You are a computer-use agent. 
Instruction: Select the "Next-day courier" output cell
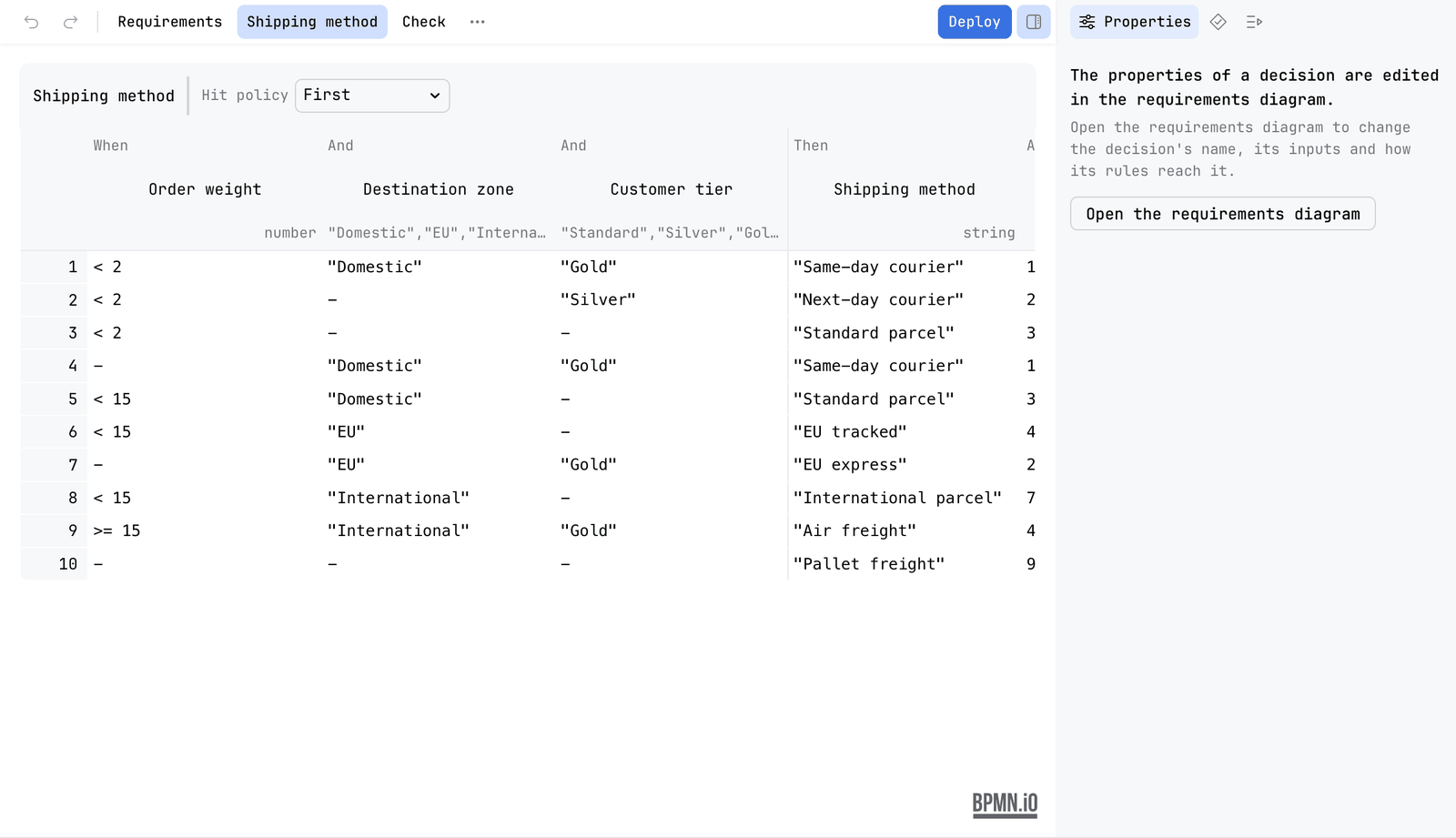coord(904,300)
